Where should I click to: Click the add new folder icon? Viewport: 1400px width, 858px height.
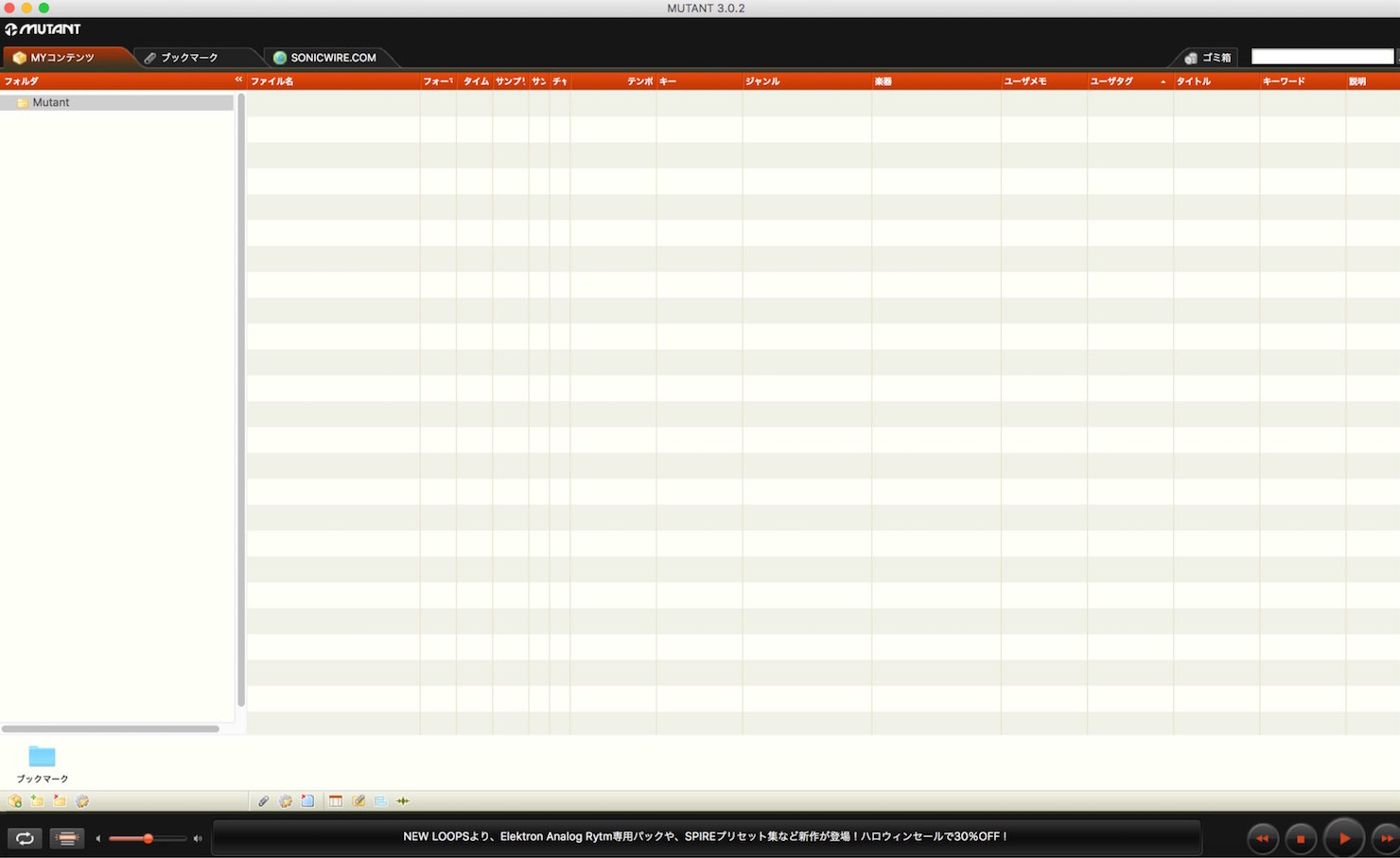point(37,801)
